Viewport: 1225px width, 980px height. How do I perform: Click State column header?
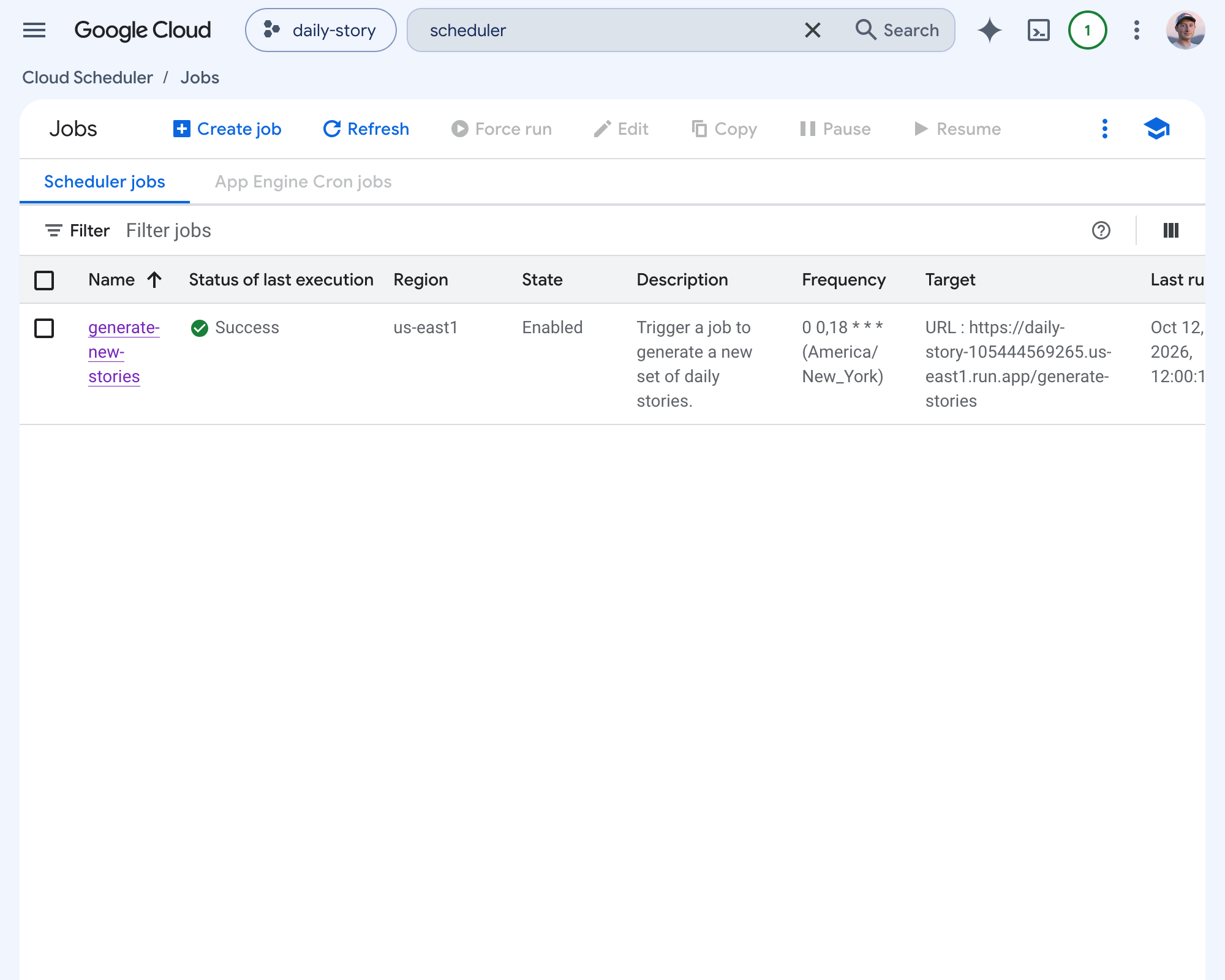click(x=542, y=280)
